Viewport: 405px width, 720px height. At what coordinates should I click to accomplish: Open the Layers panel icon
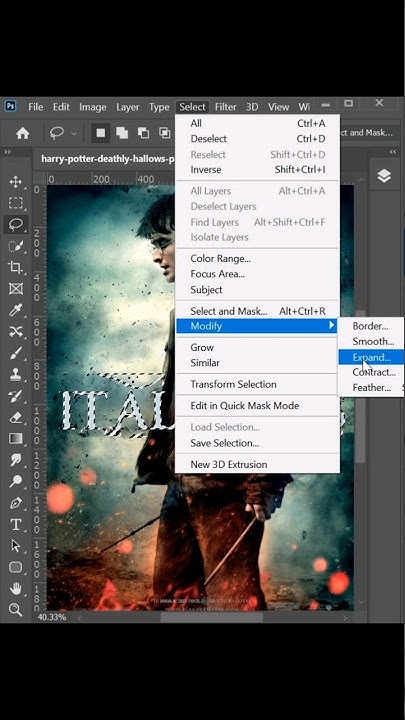click(384, 176)
